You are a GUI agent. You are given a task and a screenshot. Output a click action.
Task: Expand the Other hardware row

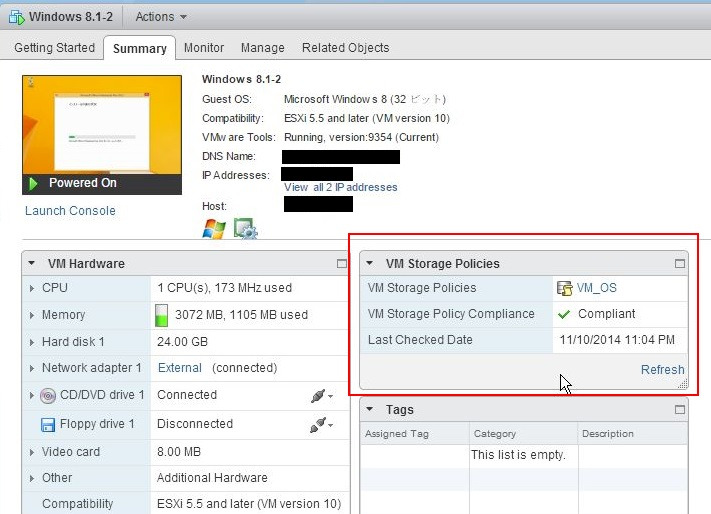pyautogui.click(x=31, y=478)
